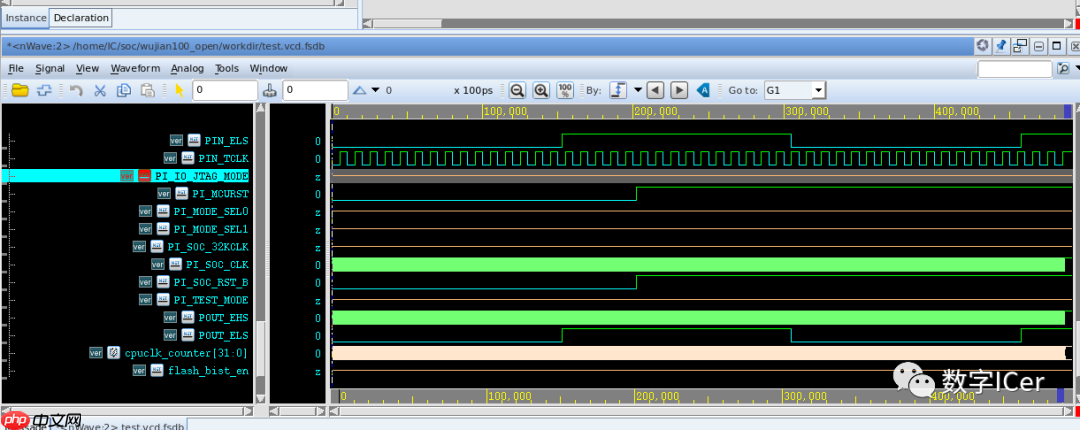This screenshot has width=1080, height=430.
Task: Click the Zoom In magnifier icon
Action: coord(541,90)
